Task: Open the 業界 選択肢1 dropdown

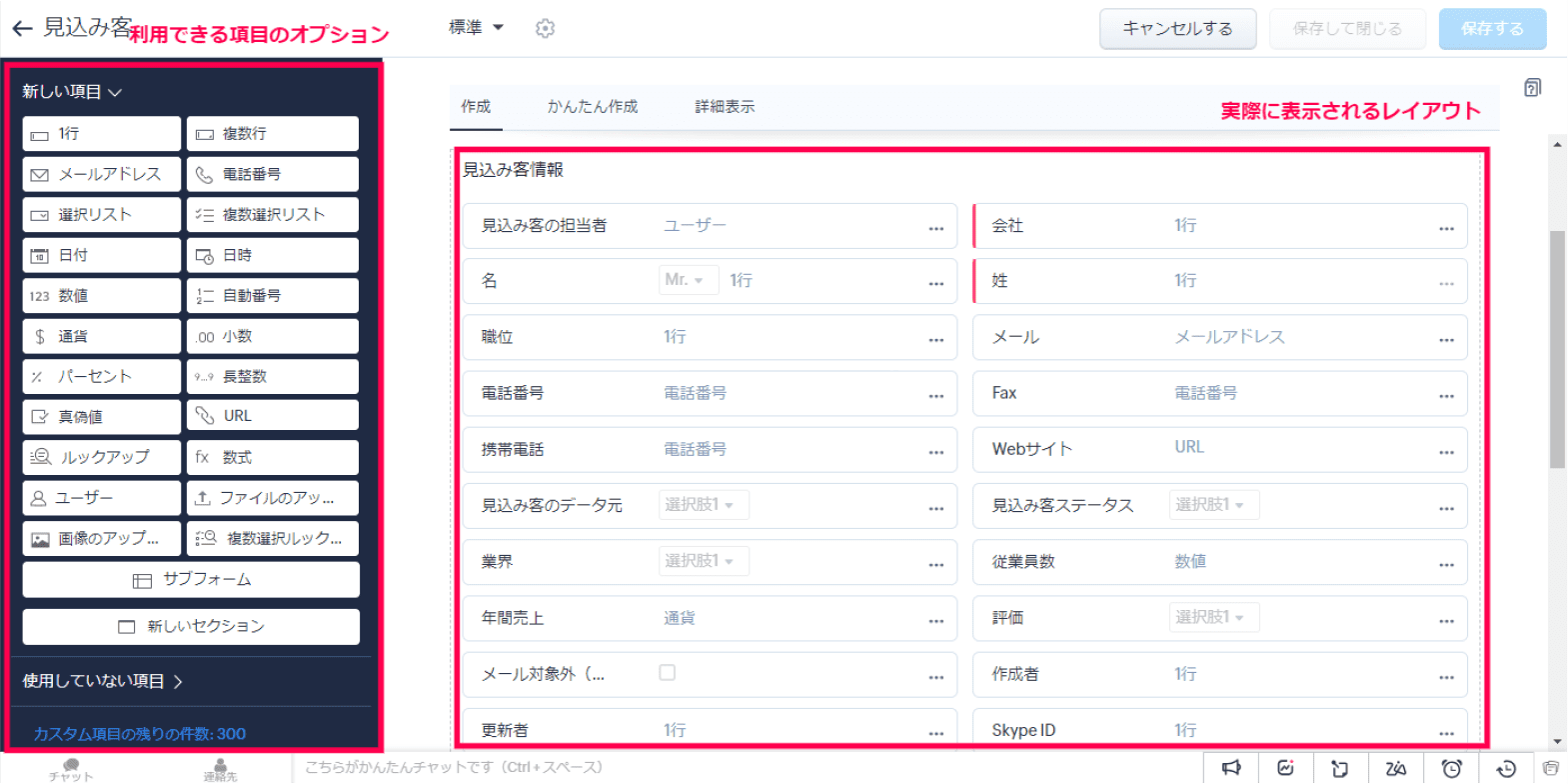Action: [704, 561]
